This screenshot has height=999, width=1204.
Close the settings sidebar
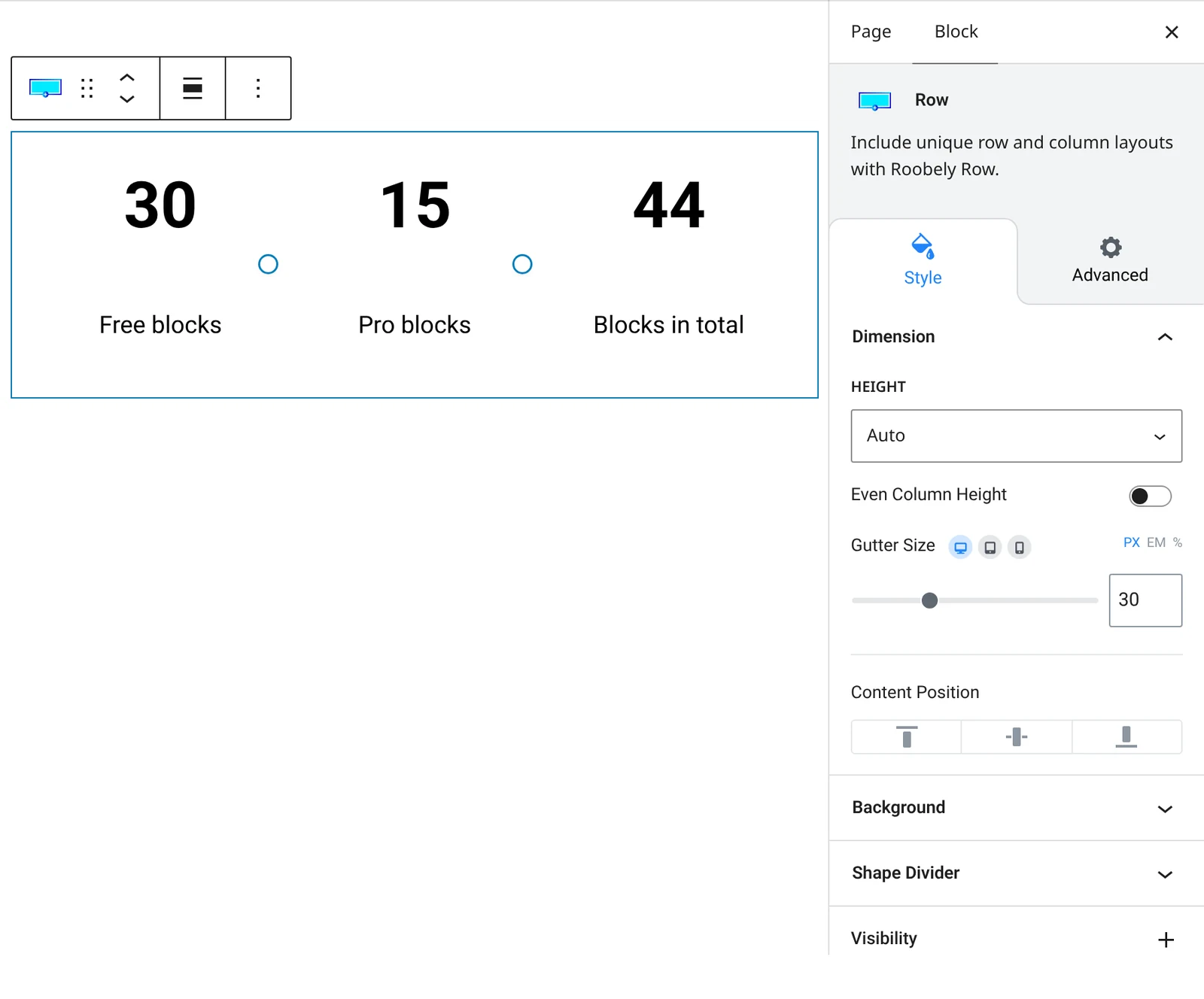pyautogui.click(x=1172, y=32)
